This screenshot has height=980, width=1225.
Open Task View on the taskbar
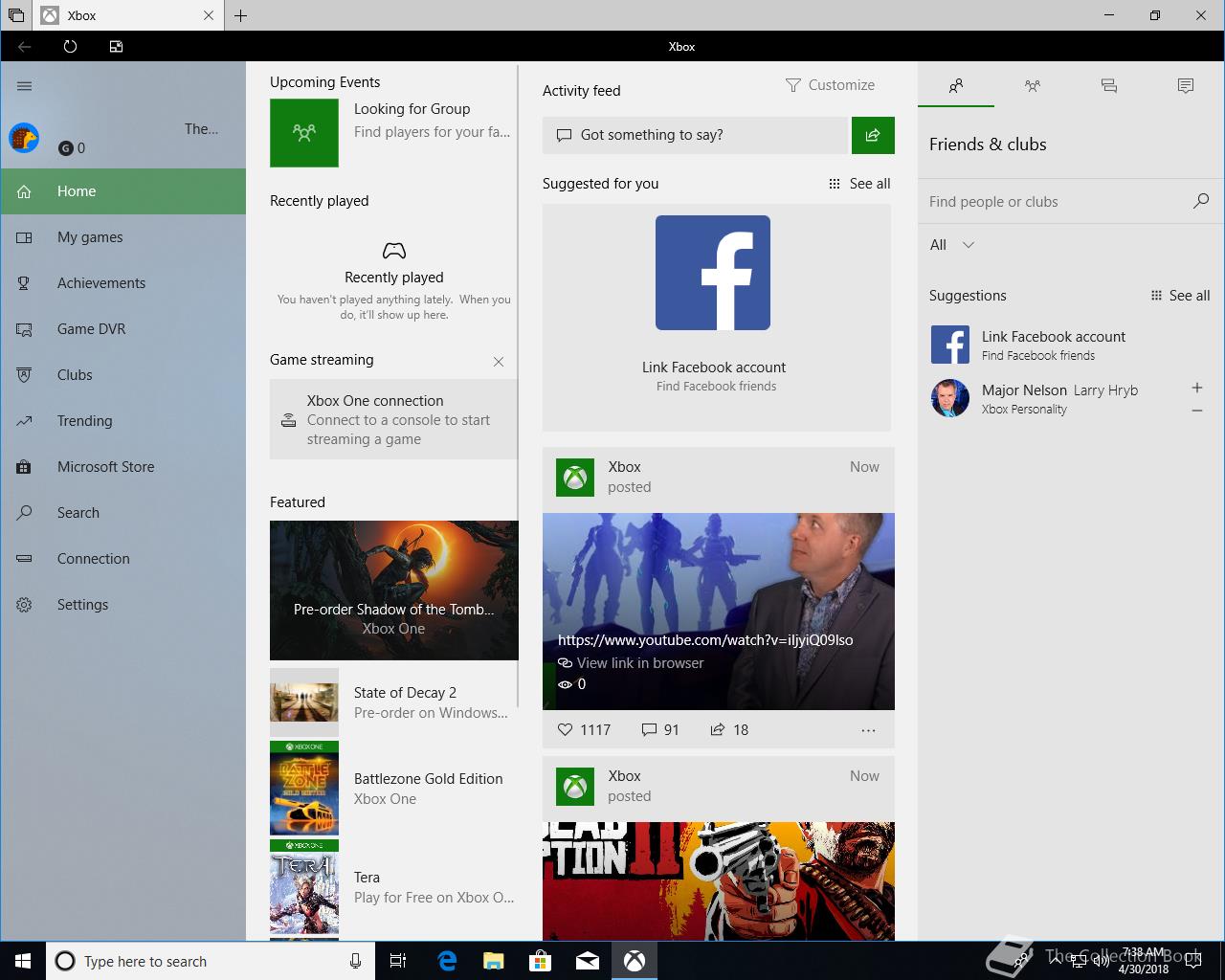pyautogui.click(x=398, y=961)
